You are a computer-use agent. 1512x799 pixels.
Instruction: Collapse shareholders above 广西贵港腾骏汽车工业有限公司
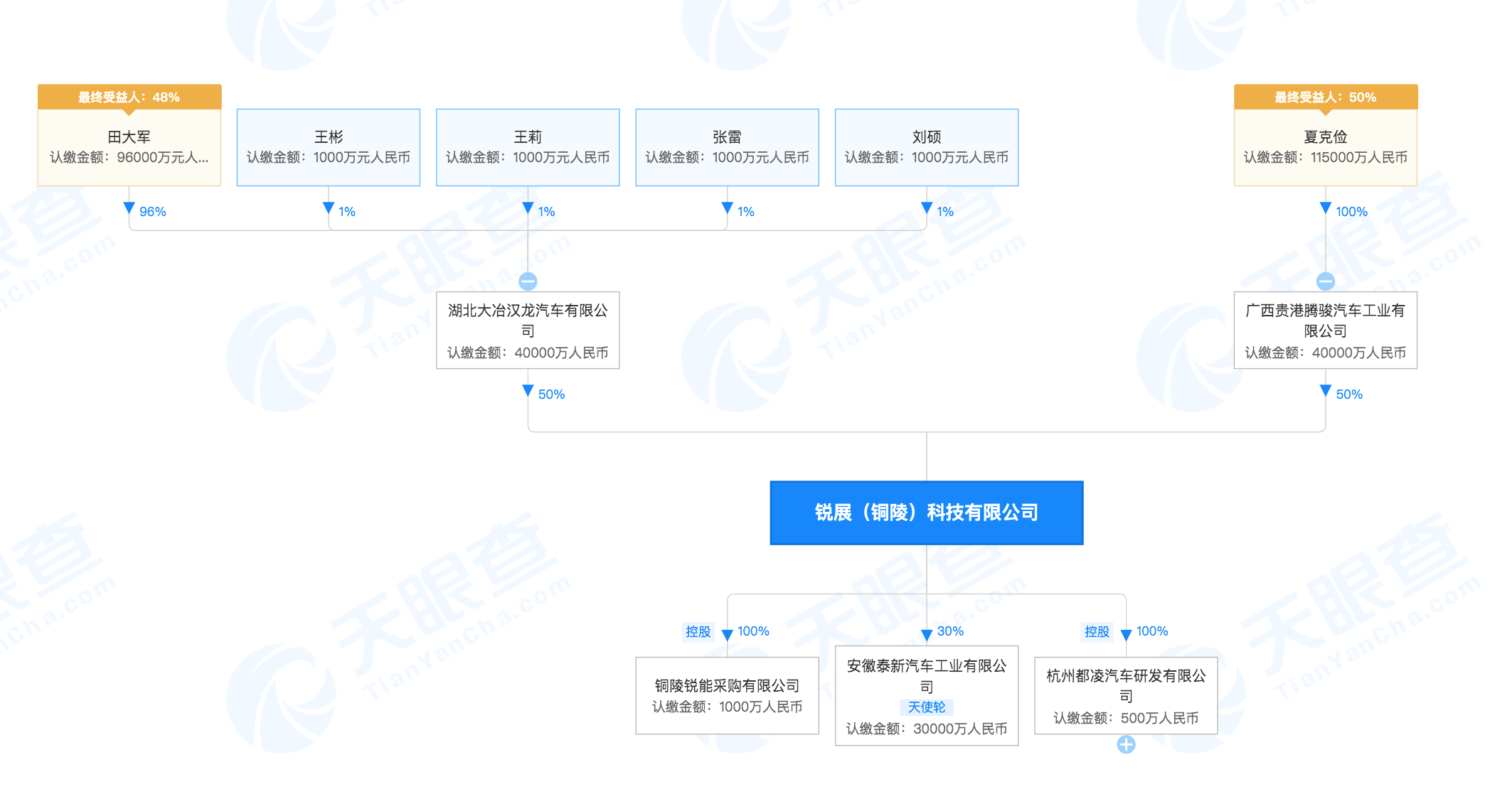(1325, 281)
